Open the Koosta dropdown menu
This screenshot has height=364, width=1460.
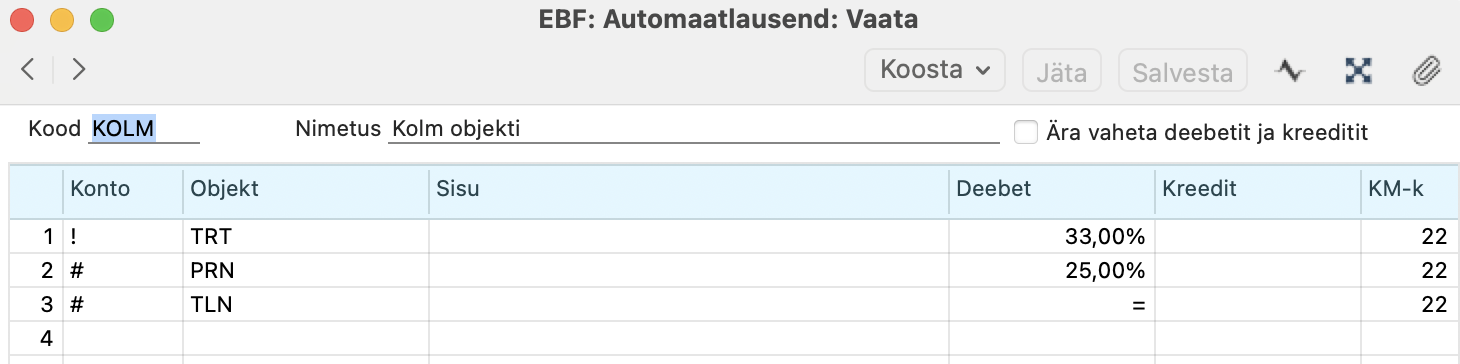tap(934, 70)
